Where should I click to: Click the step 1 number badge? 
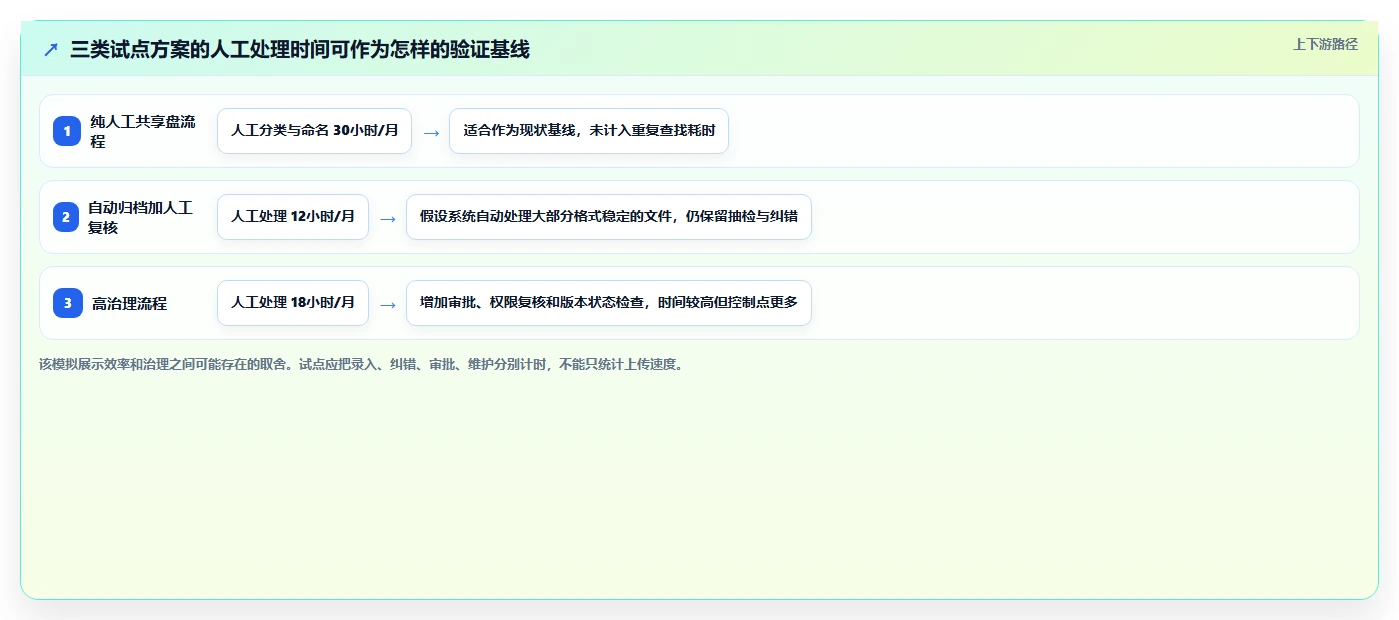coord(67,131)
